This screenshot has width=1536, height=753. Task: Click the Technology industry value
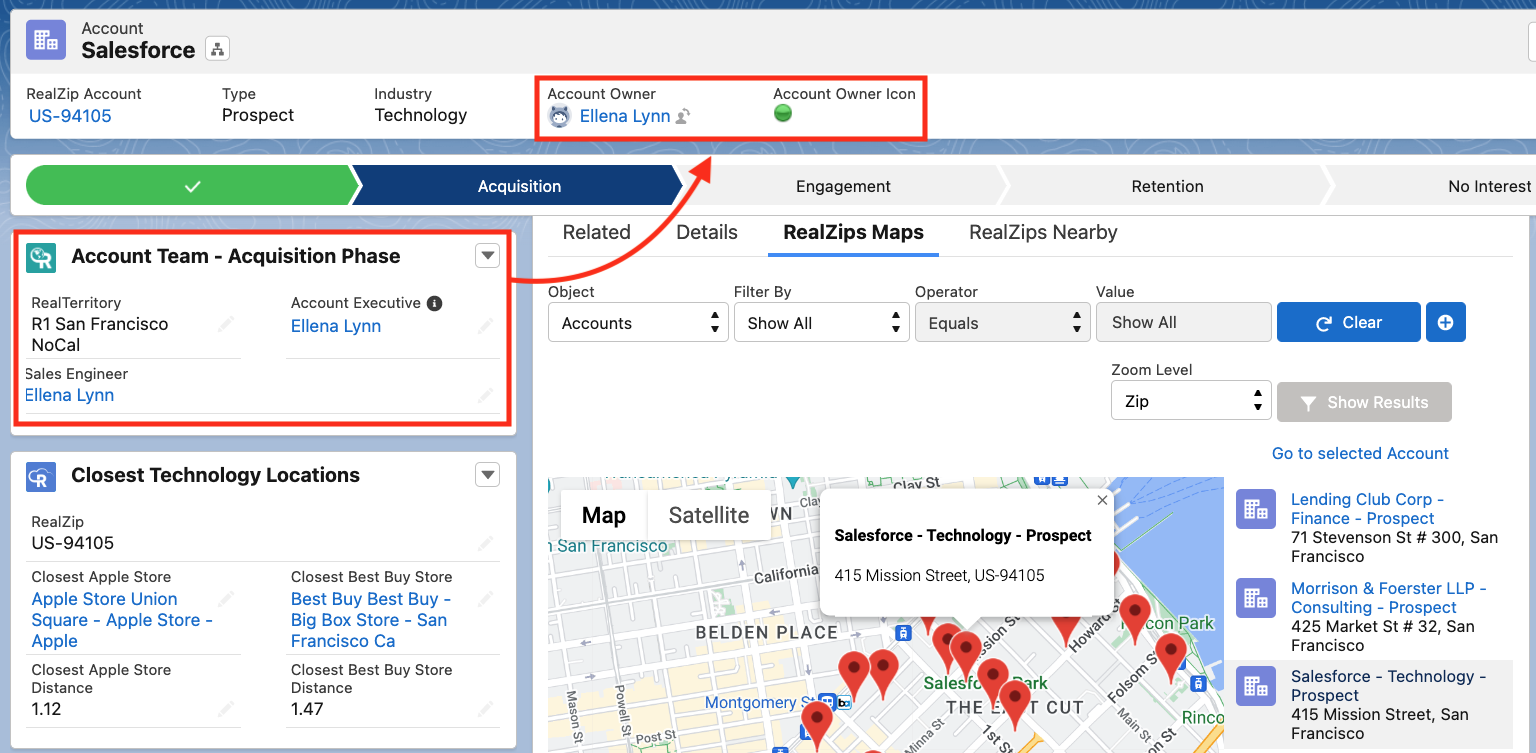[x=421, y=115]
